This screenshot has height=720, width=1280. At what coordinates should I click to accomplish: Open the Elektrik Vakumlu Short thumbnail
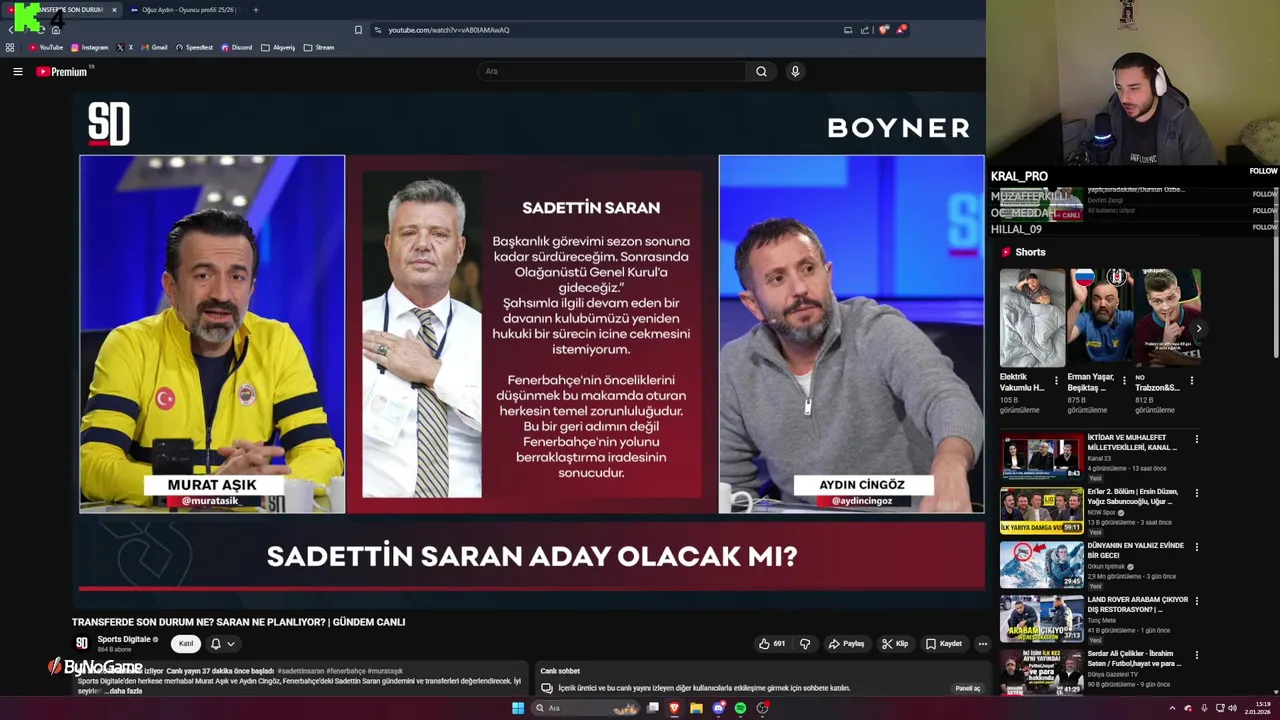[x=1032, y=317]
